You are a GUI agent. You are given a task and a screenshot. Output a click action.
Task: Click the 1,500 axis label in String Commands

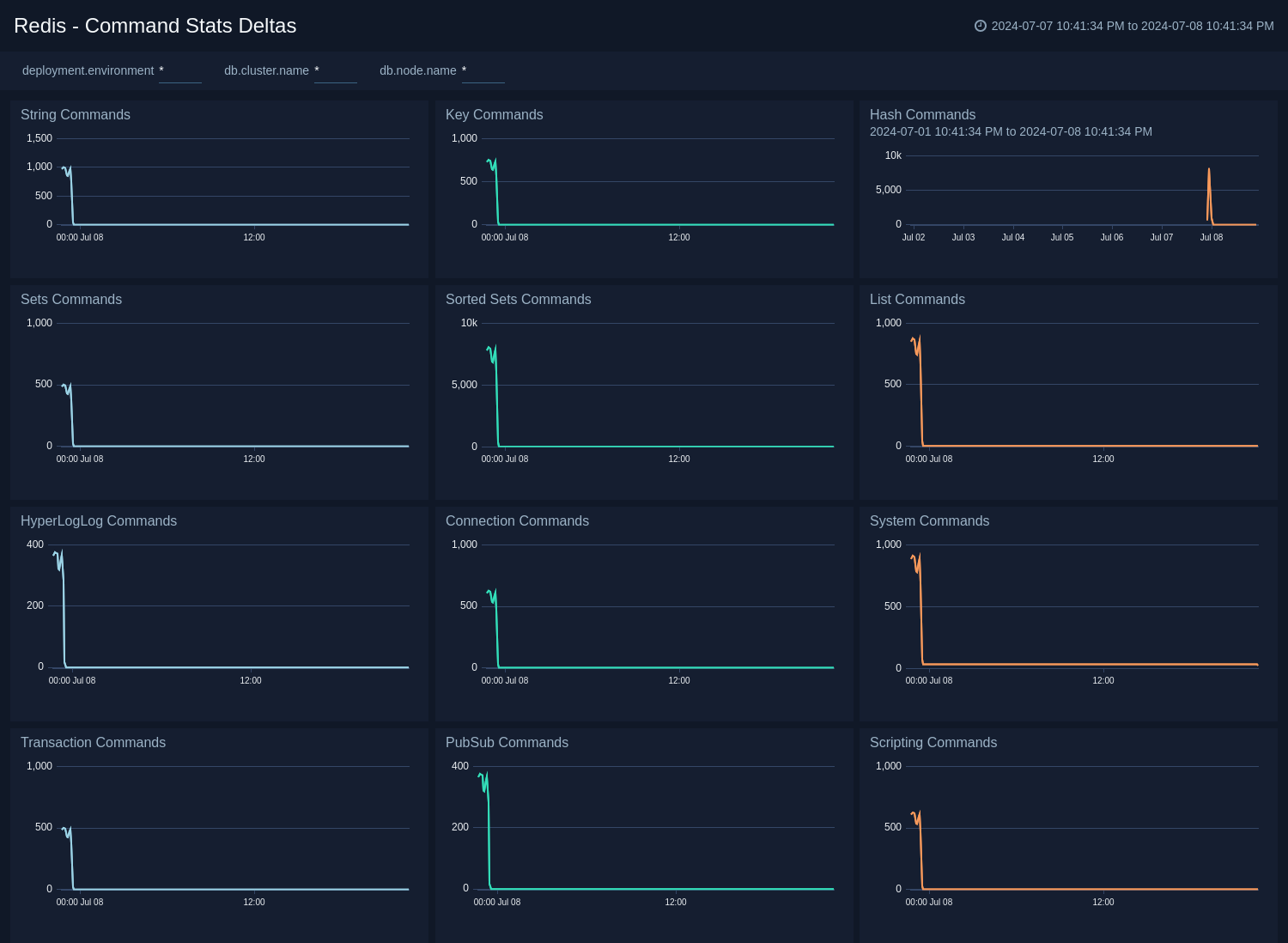[x=39, y=138]
